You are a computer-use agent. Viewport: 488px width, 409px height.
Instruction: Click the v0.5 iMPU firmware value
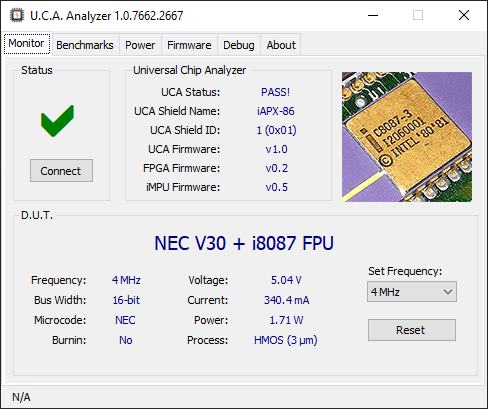click(276, 187)
